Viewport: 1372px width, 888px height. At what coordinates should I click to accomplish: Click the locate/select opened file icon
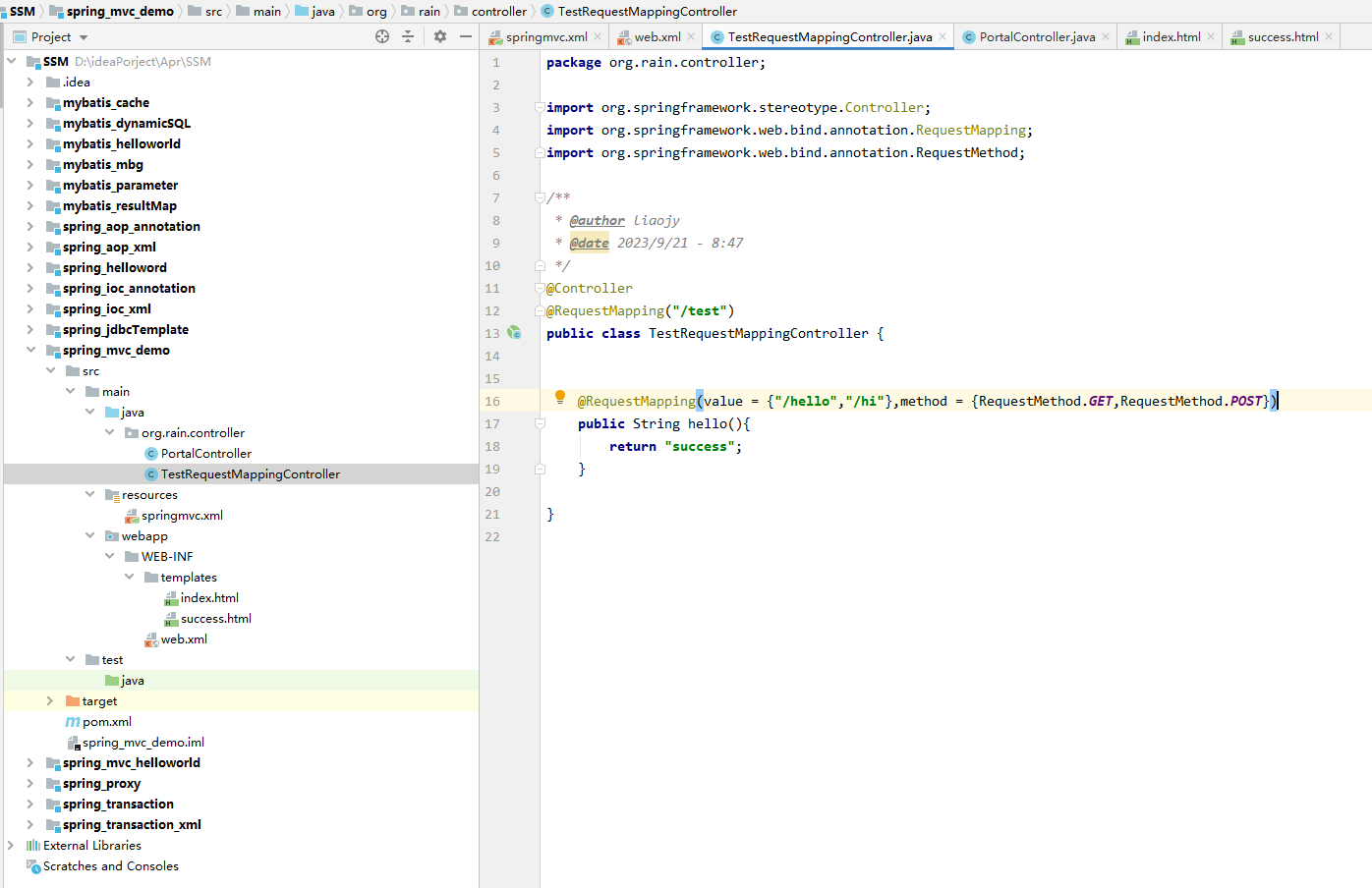pos(382,36)
